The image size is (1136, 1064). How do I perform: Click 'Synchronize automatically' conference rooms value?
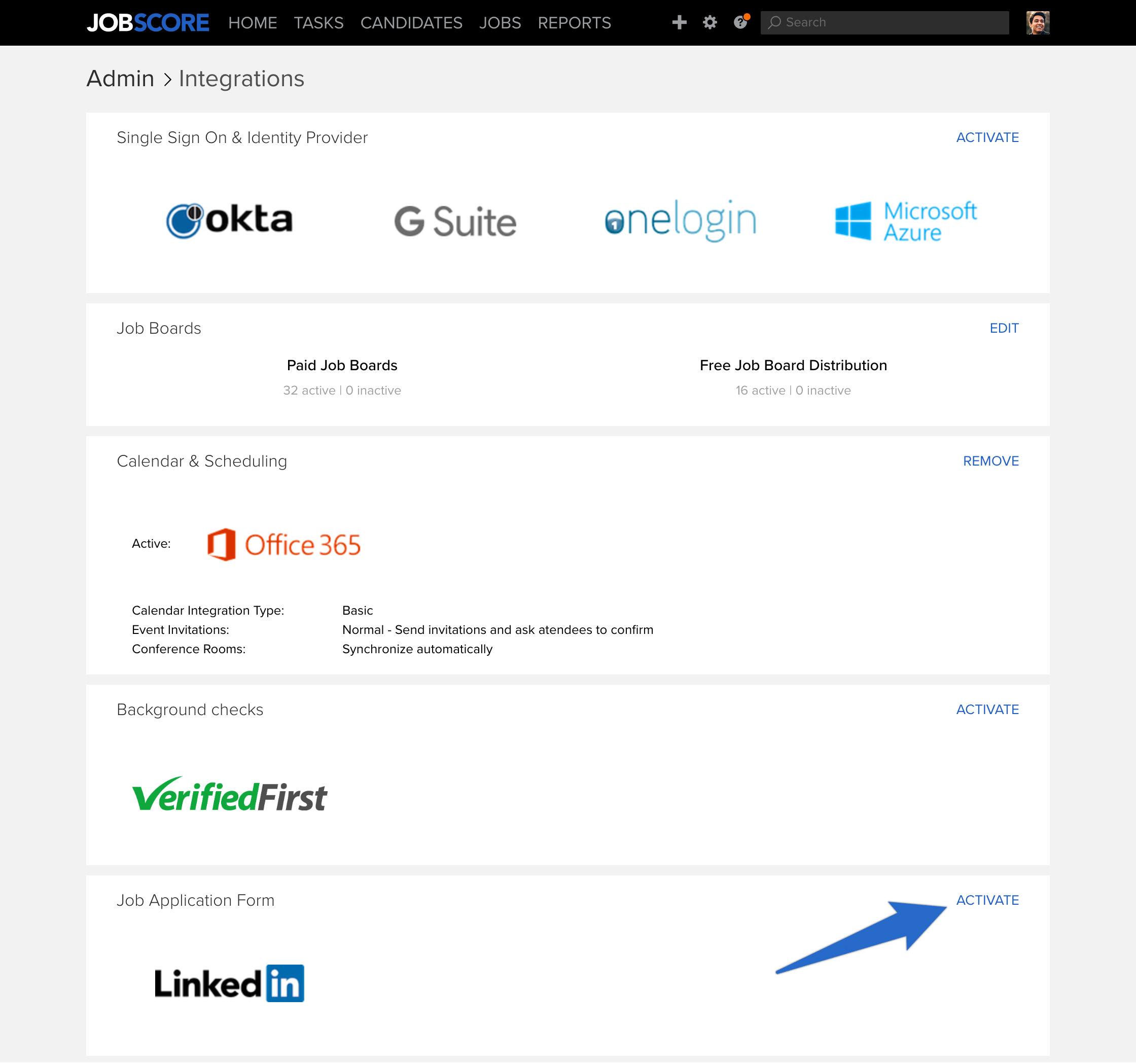pos(417,649)
